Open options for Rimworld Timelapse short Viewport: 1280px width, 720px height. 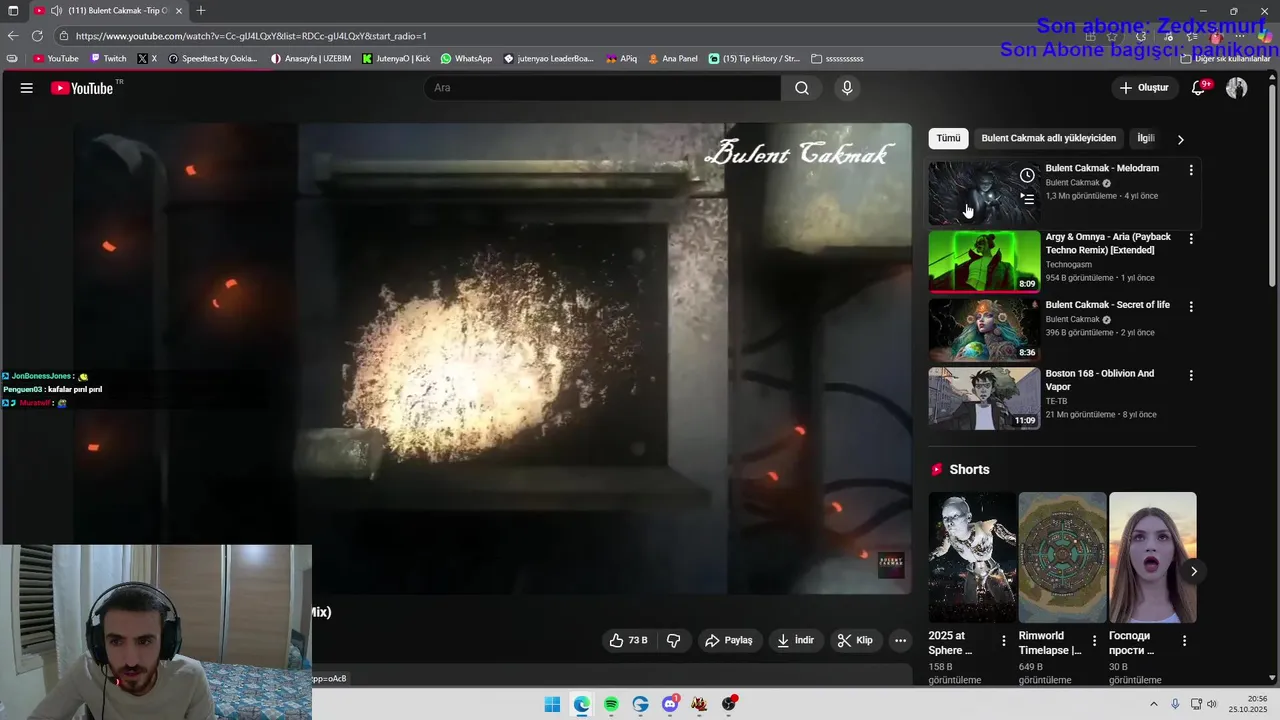click(x=1094, y=640)
